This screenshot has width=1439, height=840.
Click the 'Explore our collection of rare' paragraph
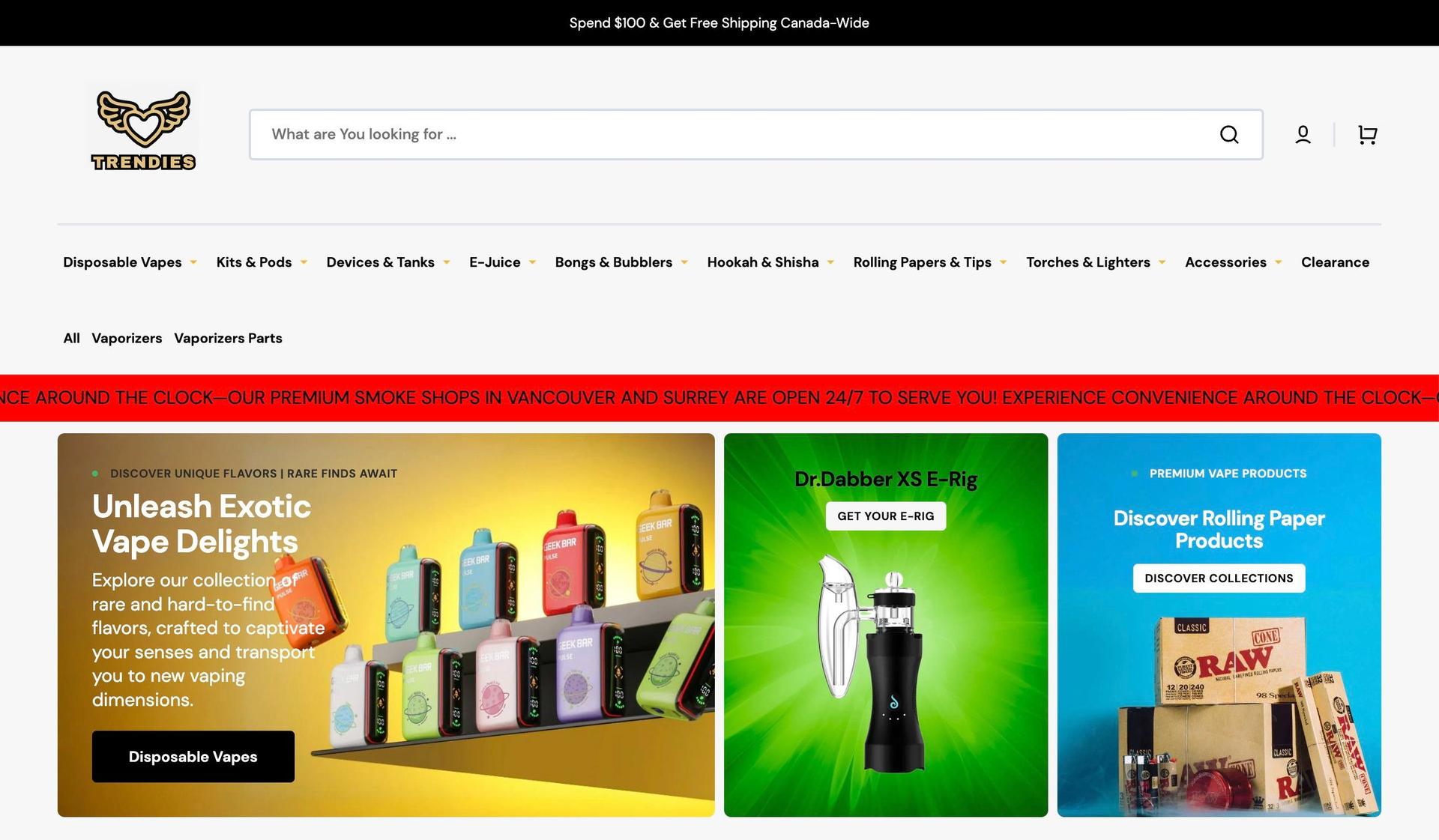click(208, 640)
